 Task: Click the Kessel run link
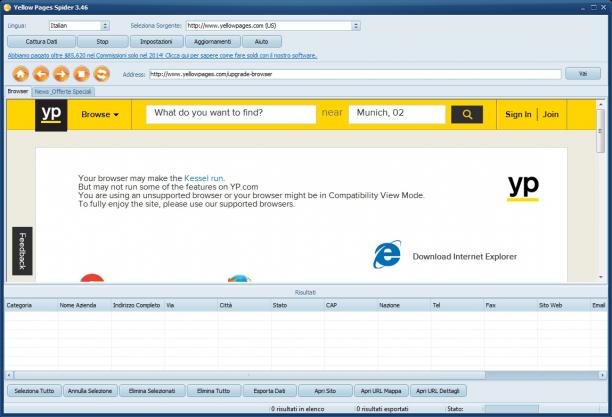click(x=205, y=178)
